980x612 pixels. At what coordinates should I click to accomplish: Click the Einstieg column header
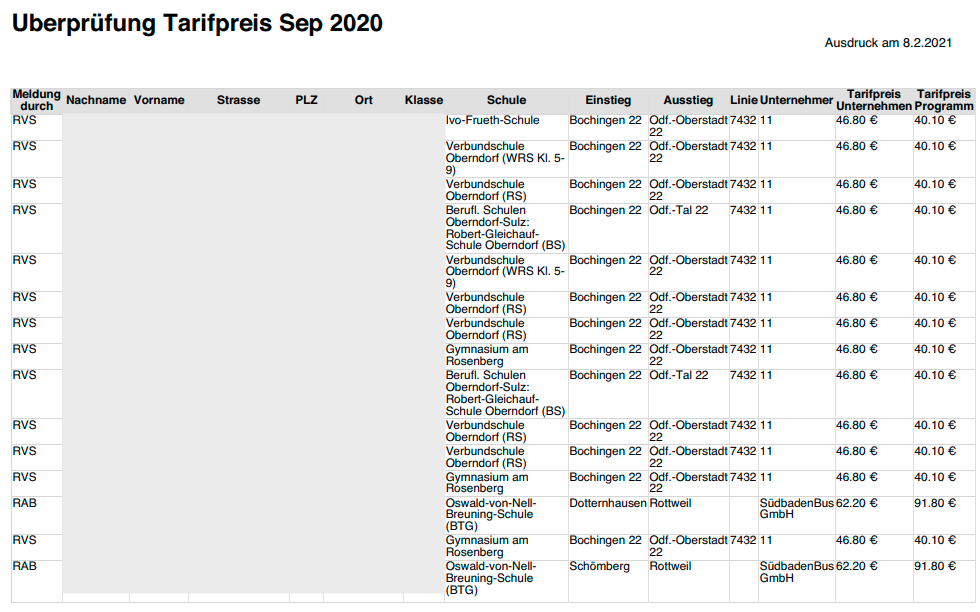tap(608, 100)
